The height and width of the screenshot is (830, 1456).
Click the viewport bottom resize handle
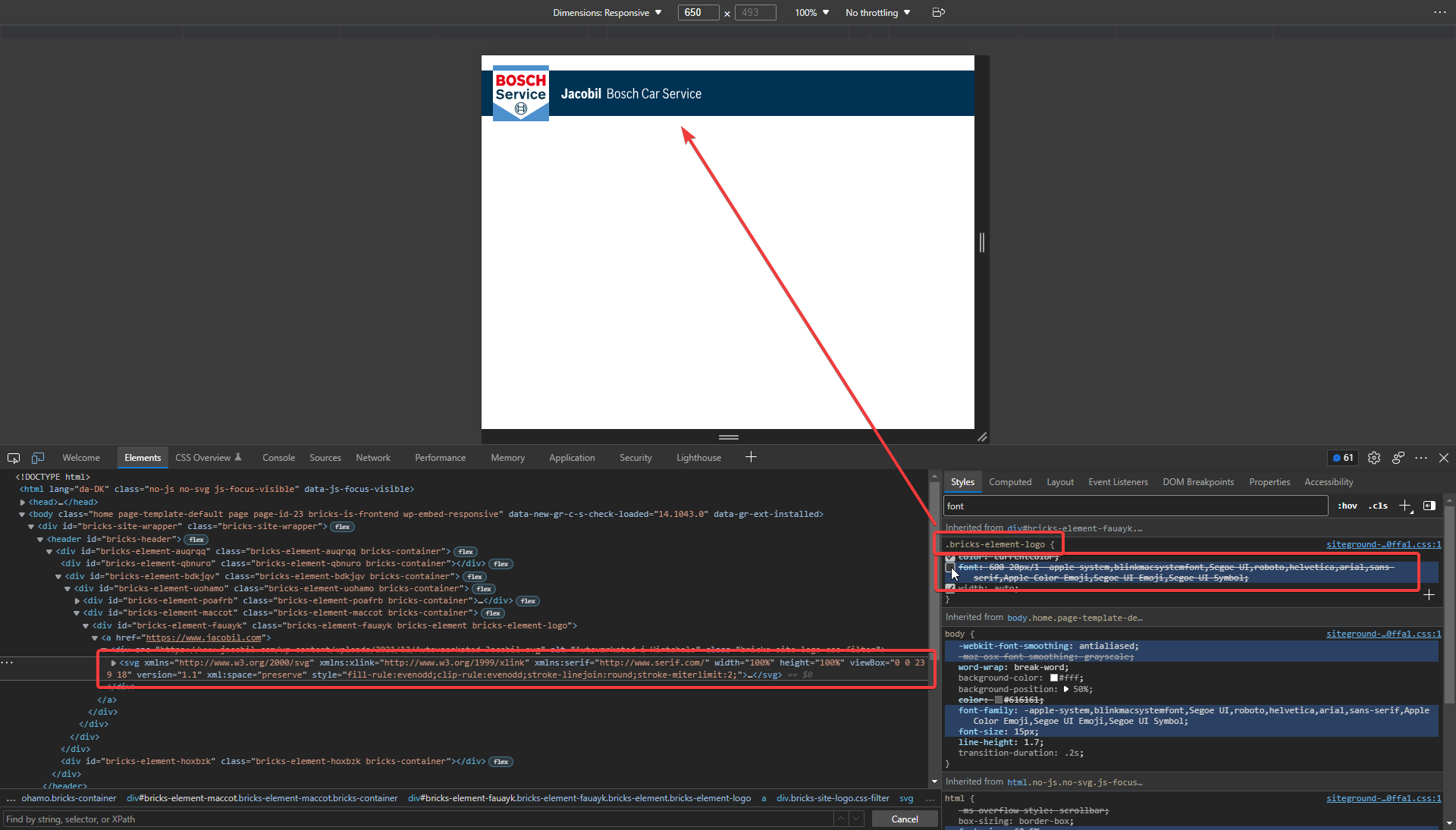pos(729,437)
